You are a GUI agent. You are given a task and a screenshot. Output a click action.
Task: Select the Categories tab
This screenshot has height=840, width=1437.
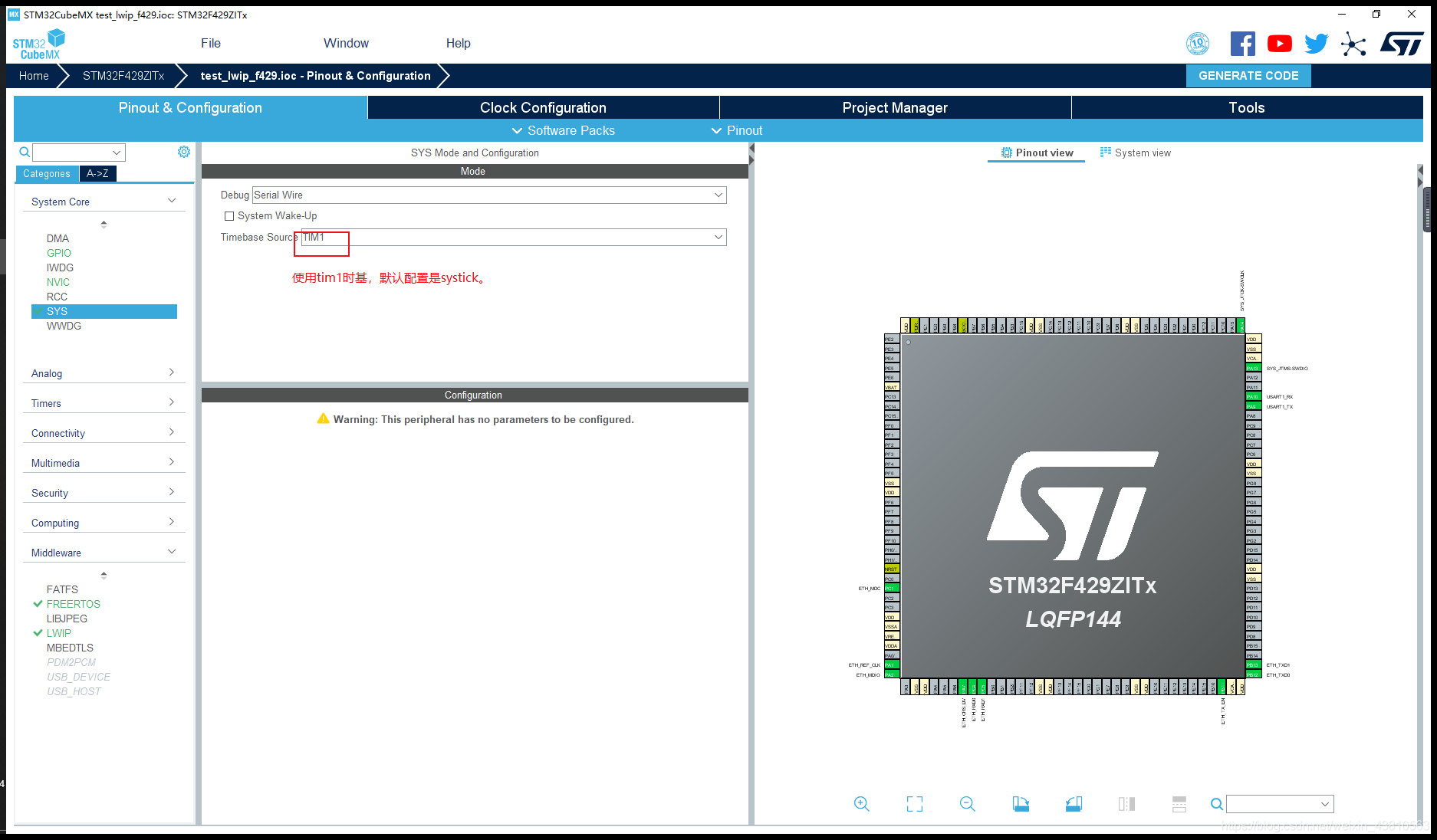(x=47, y=174)
